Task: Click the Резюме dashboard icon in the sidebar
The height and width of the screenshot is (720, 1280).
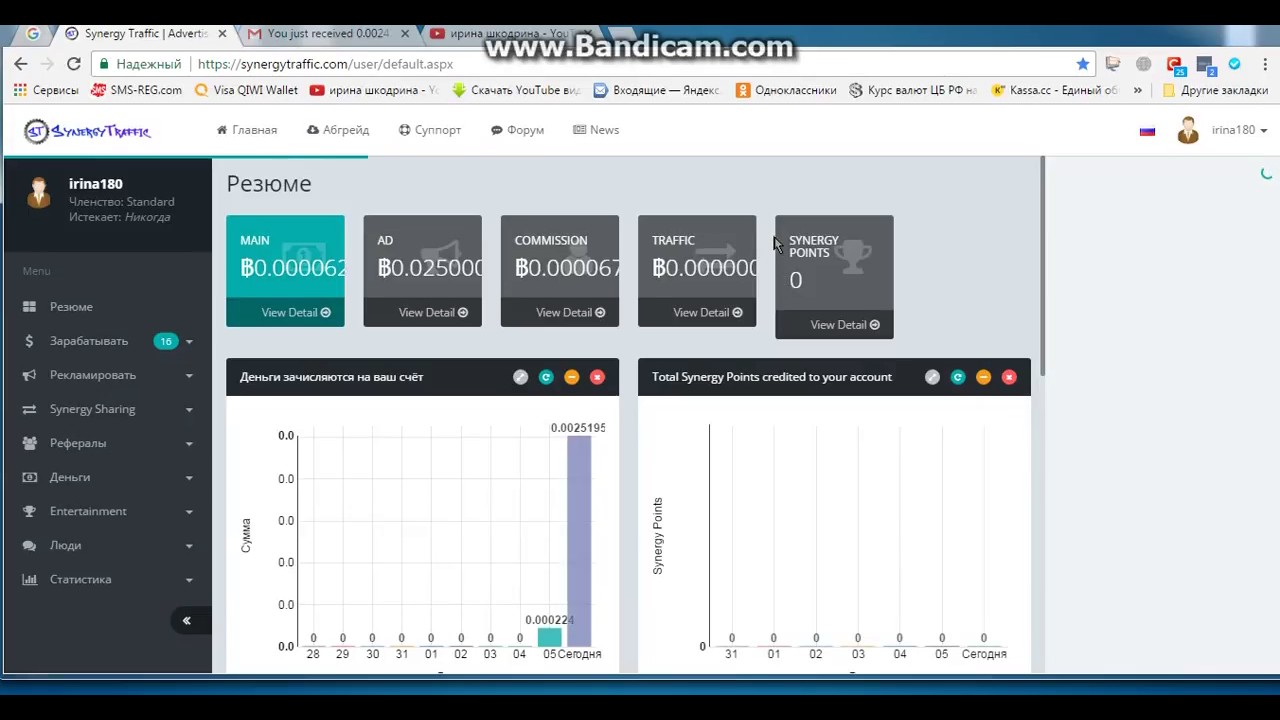Action: 29,307
